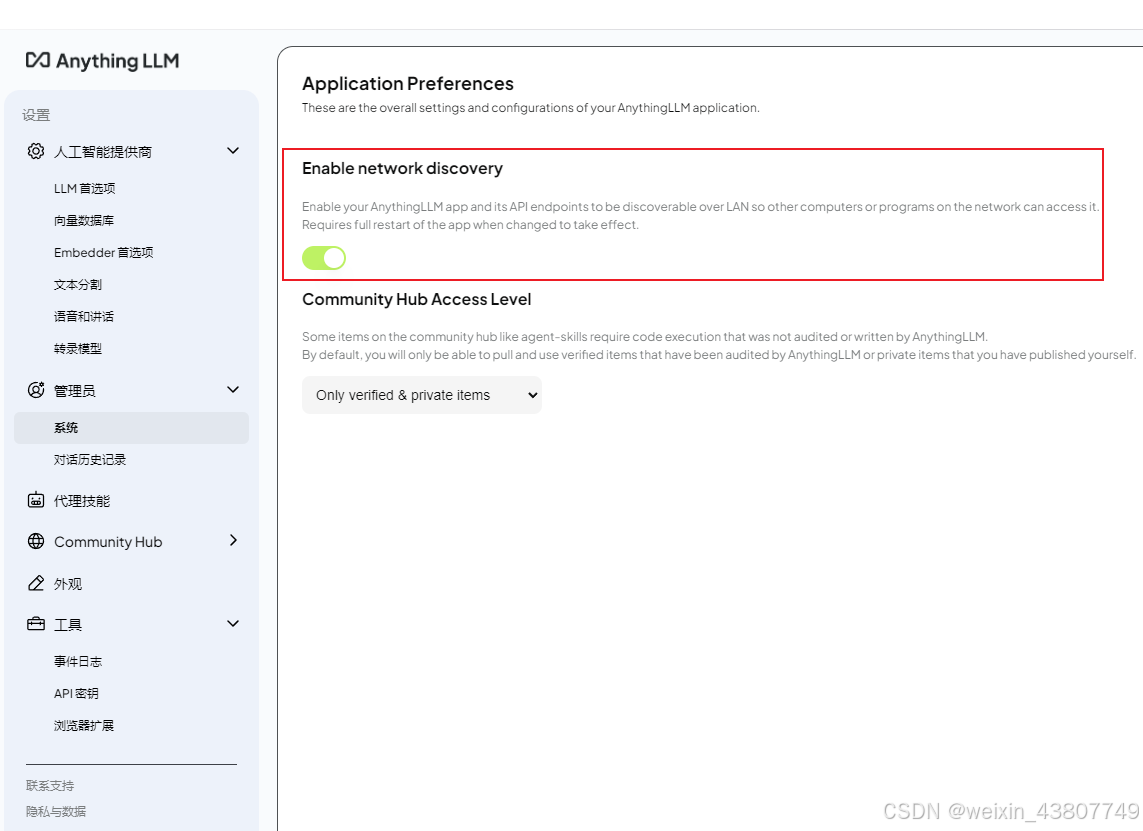
Task: Click 'By default, you will only' text line
Action: [x=719, y=355]
